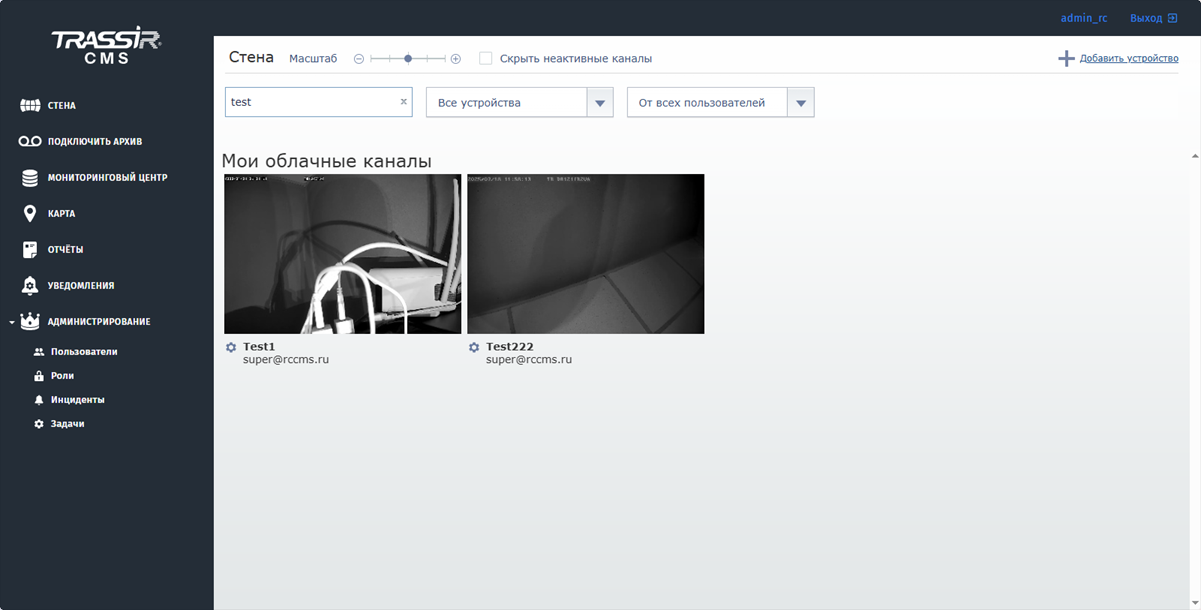
Task: Go to Роли menu item
Action: pyautogui.click(x=62, y=376)
